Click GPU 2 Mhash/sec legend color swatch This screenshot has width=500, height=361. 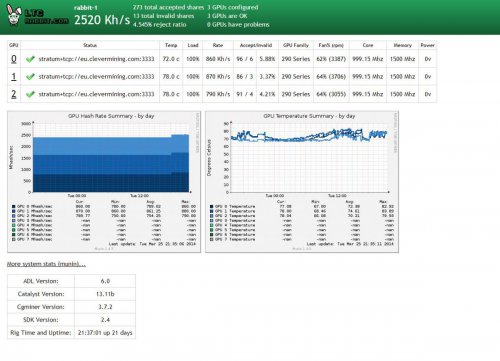coord(14,216)
